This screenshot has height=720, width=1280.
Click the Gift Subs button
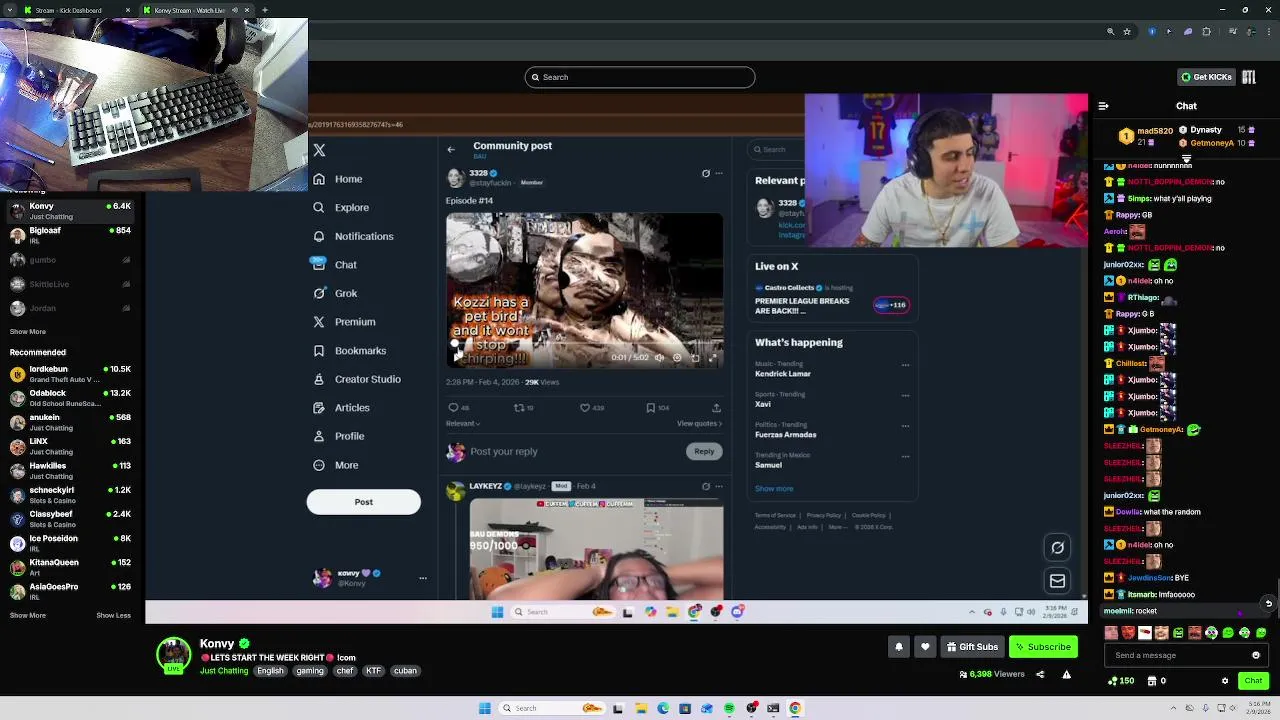[972, 647]
